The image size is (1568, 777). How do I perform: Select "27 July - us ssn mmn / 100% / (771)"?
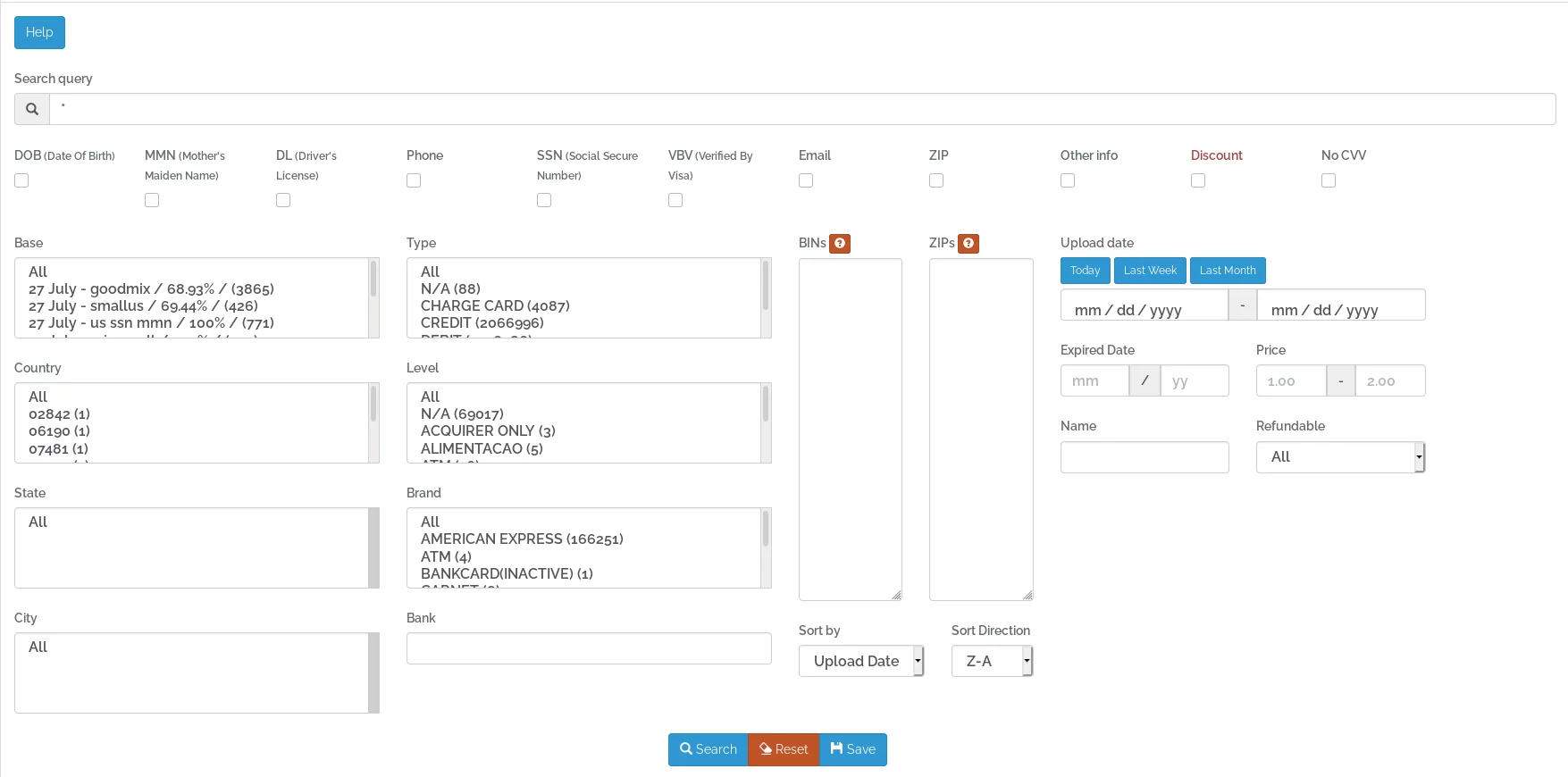click(x=191, y=323)
